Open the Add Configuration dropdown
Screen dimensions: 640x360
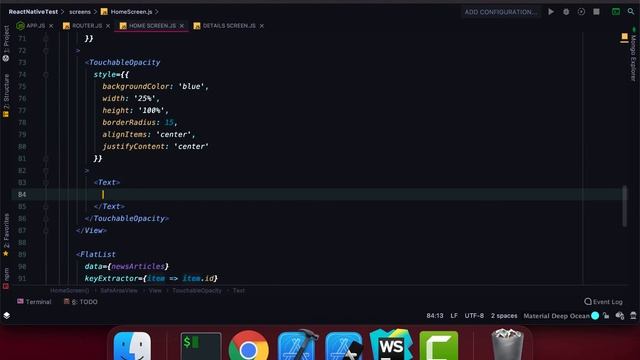click(501, 12)
